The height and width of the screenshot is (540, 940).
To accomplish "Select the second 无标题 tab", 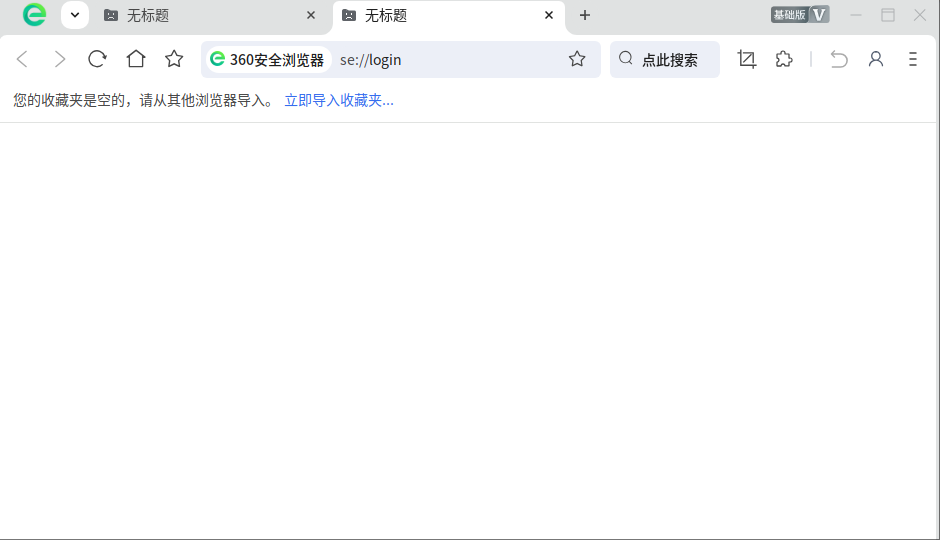I will pyautogui.click(x=447, y=16).
